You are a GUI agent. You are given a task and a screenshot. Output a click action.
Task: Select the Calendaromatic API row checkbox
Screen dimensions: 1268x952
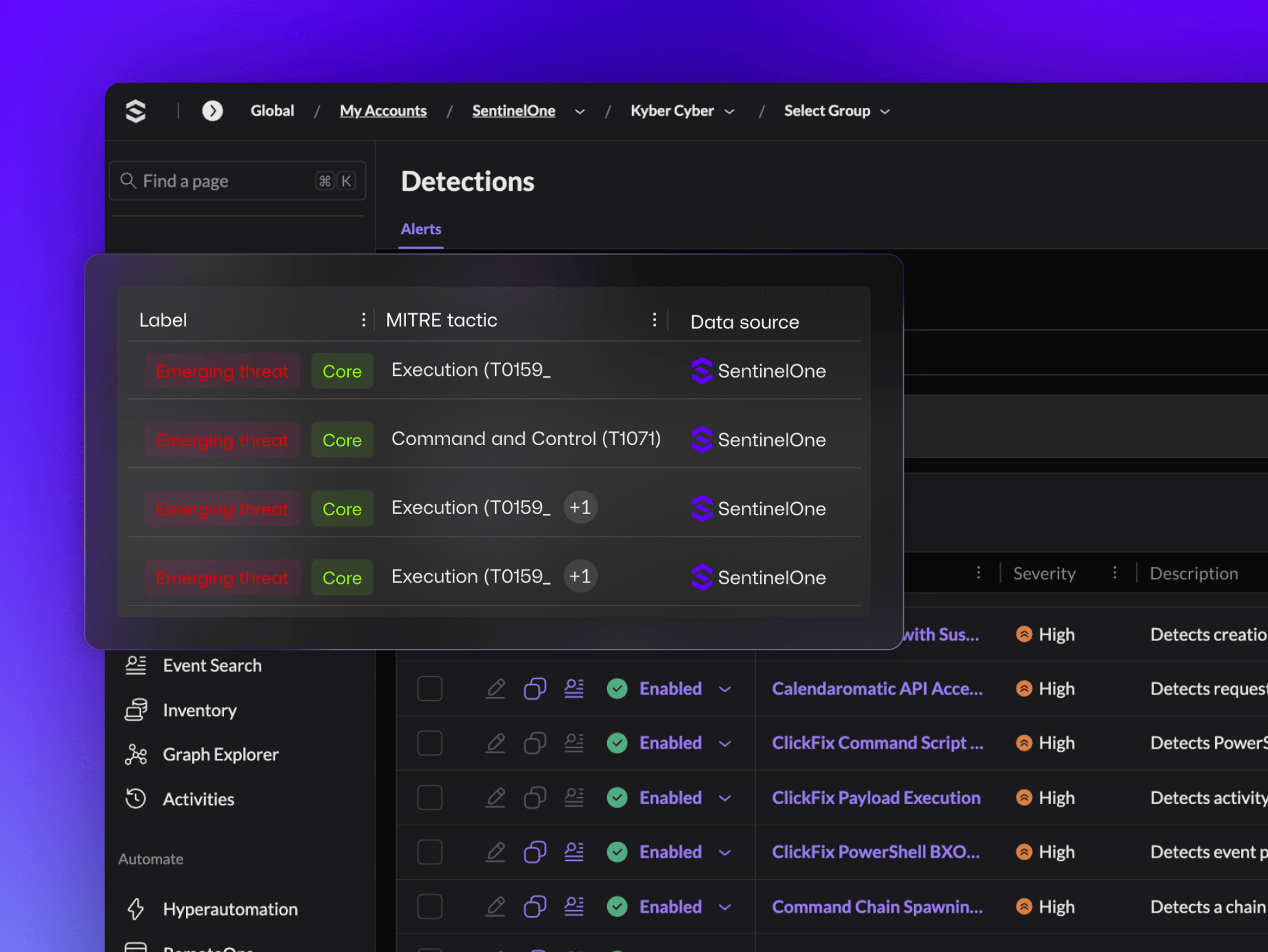pyautogui.click(x=430, y=688)
